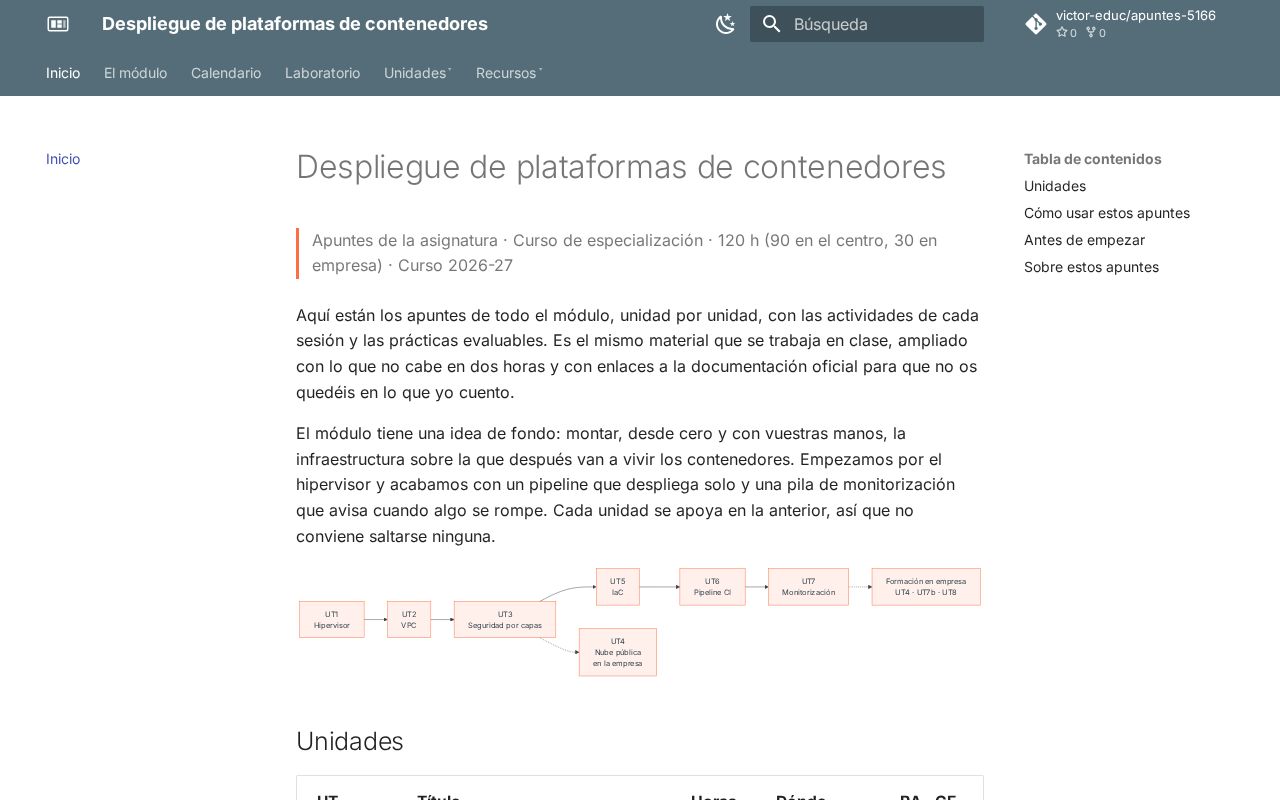Select the UT6 Pipeline CI diagram node

712,587
